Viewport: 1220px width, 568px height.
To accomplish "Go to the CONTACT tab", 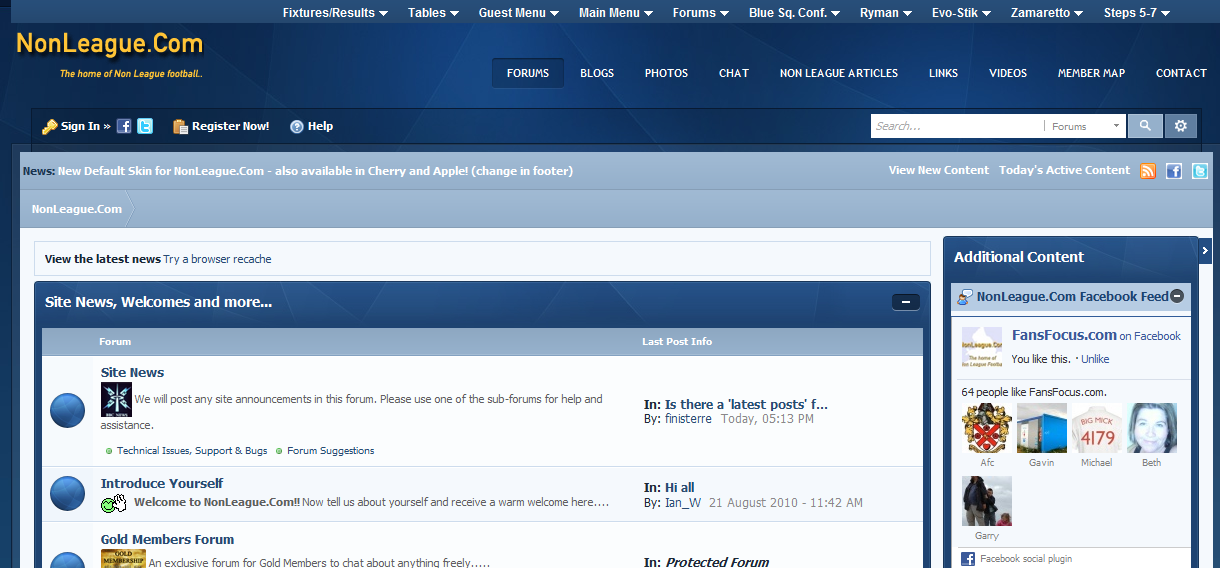I will tap(1181, 73).
